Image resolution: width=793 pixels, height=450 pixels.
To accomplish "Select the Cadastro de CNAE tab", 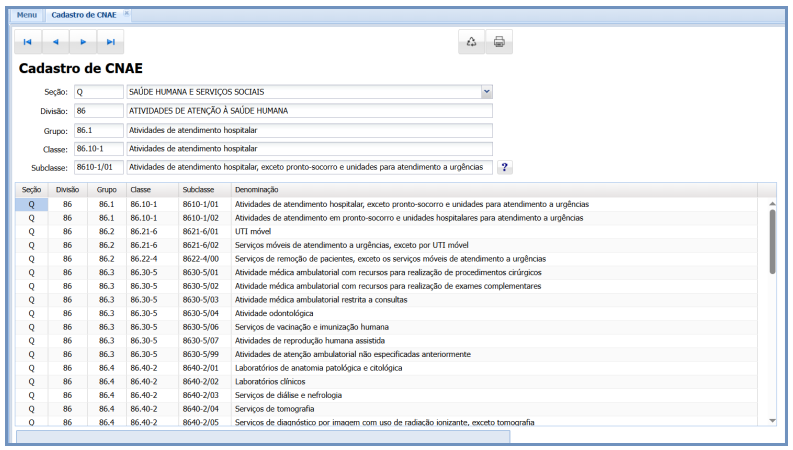I will coord(84,15).
